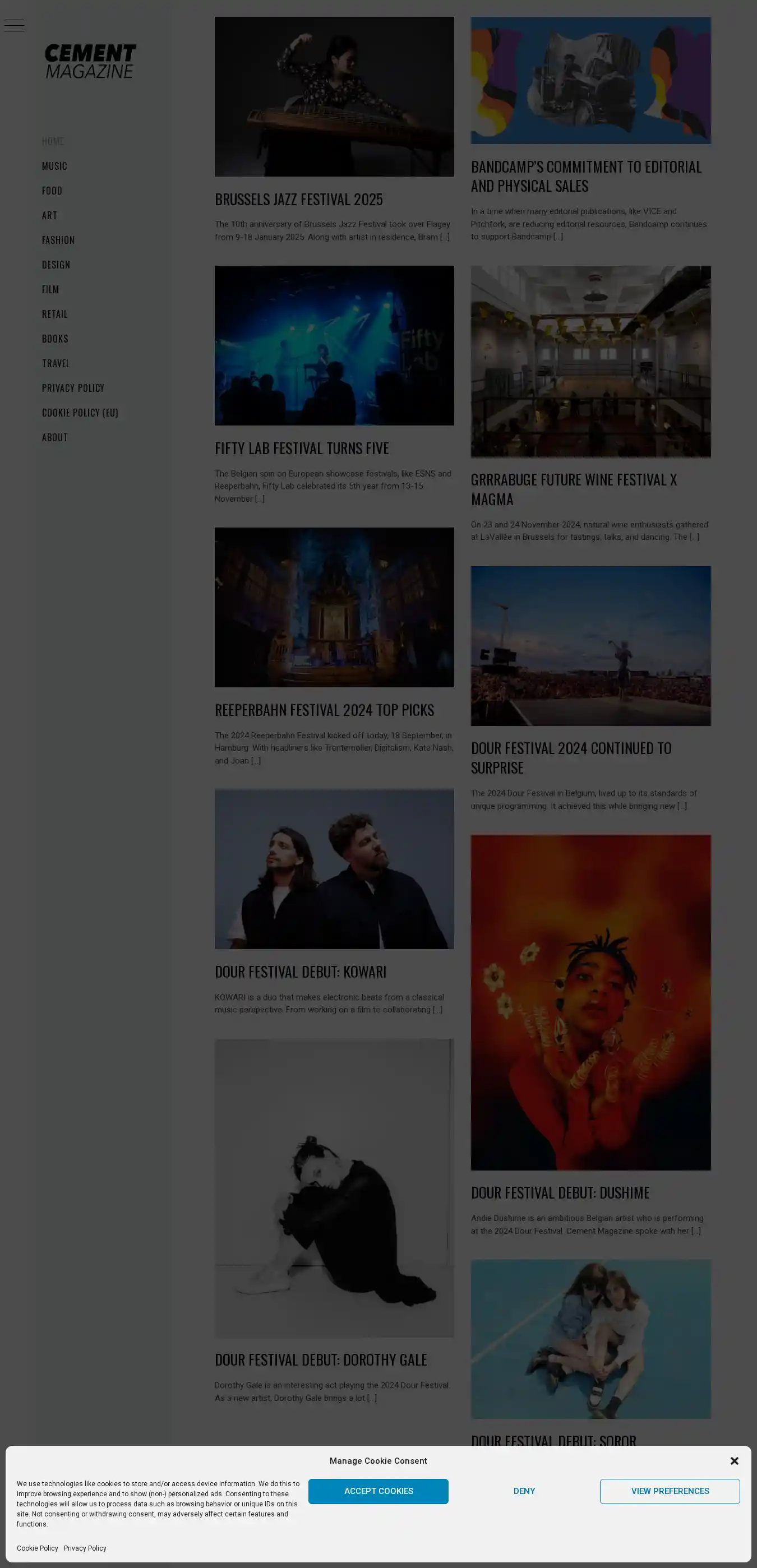757x1568 pixels.
Task: Deny cookies in the consent banner
Action: [x=523, y=1491]
